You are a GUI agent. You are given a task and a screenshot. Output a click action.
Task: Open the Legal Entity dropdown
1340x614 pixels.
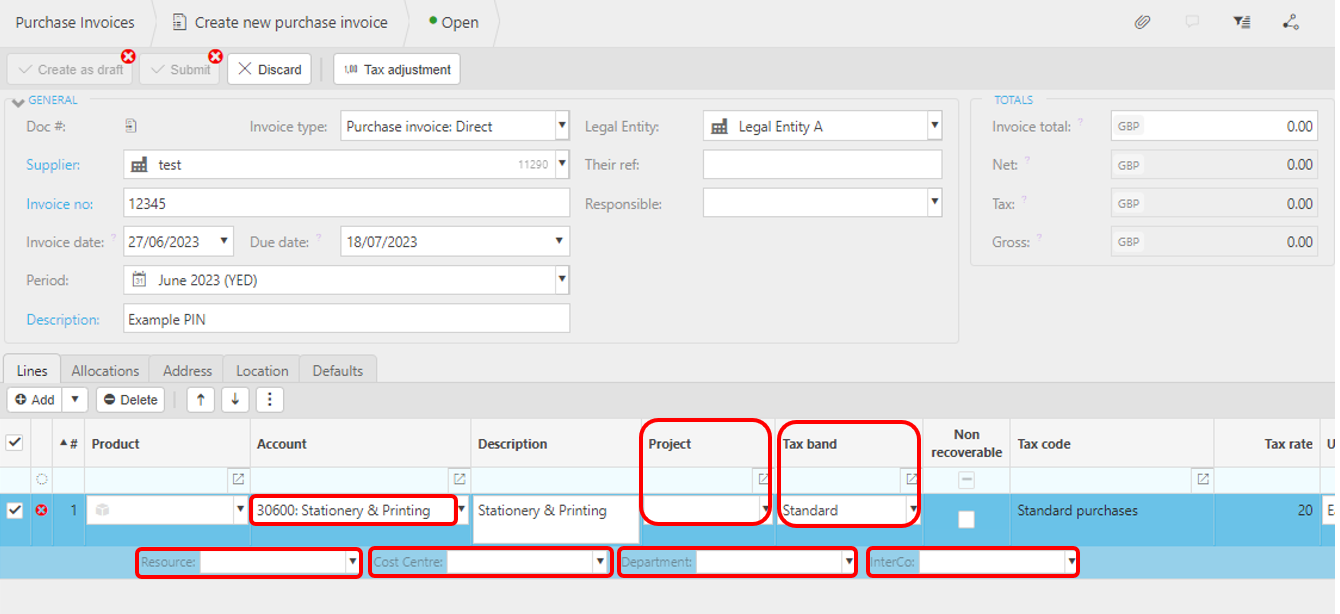[x=934, y=126]
